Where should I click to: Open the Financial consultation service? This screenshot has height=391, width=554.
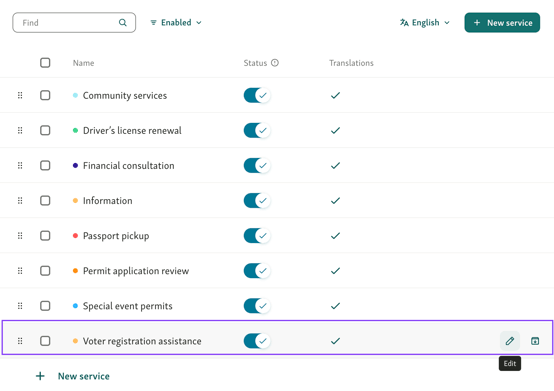click(x=129, y=165)
